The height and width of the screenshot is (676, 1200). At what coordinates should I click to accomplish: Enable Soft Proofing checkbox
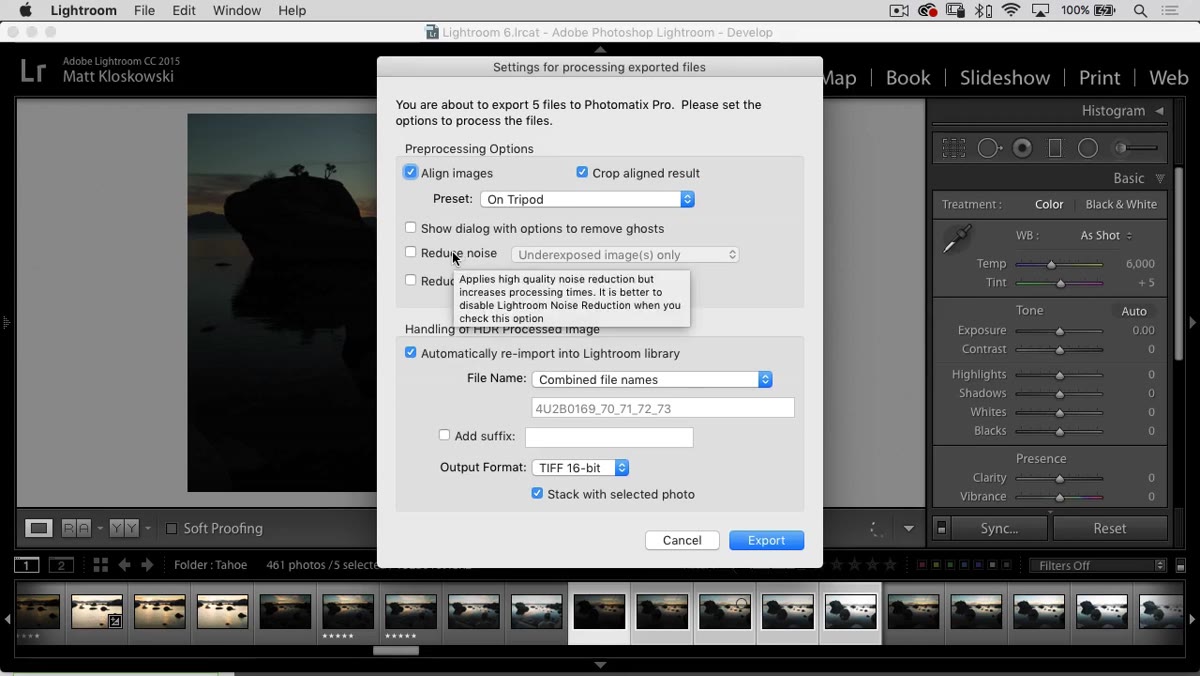(171, 528)
